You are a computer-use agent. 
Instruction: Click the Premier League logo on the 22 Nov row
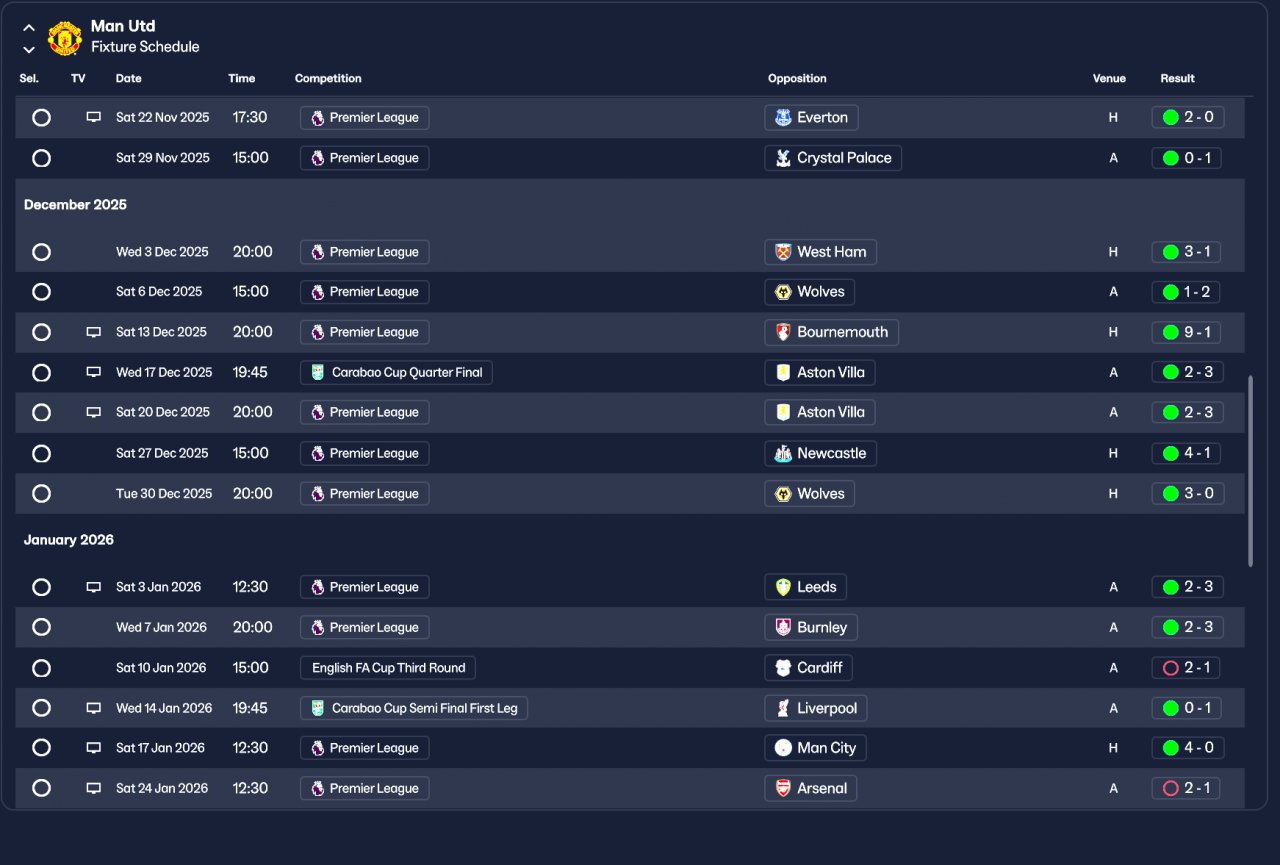point(317,117)
